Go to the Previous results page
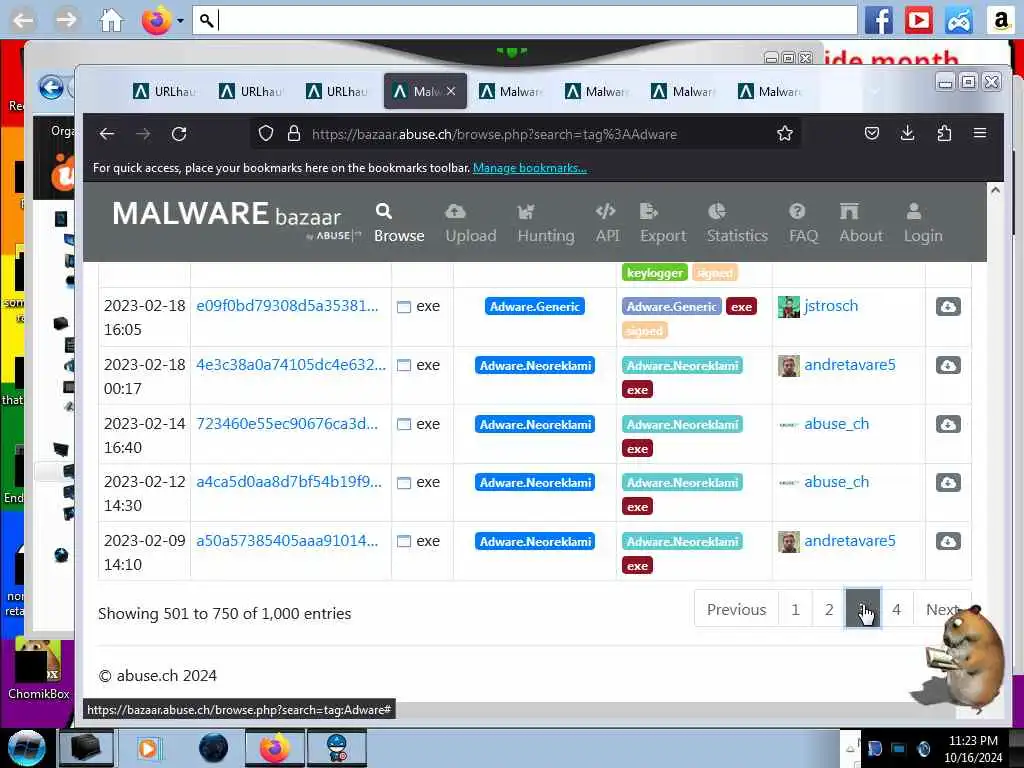This screenshot has height=768, width=1024. [737, 609]
